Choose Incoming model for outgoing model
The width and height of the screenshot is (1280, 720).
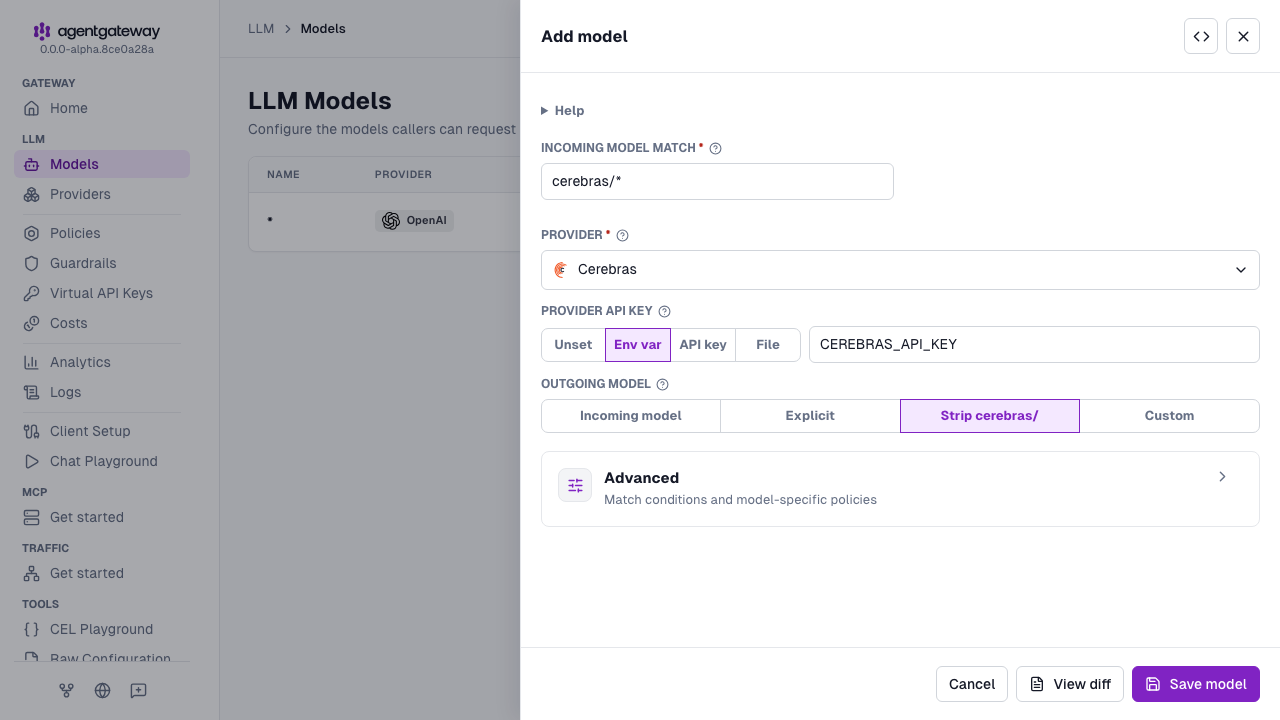631,416
